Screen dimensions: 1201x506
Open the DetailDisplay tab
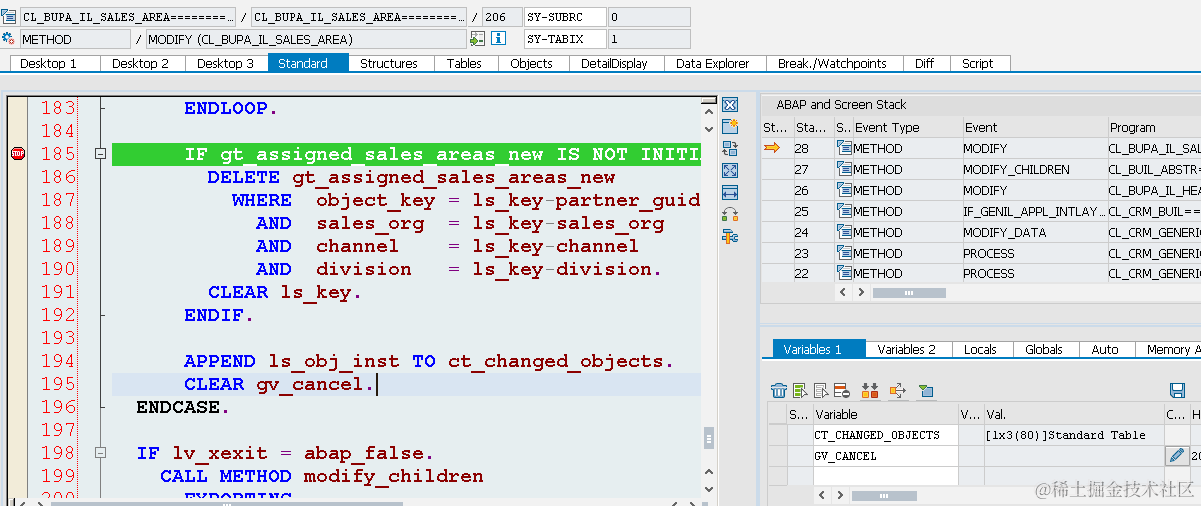click(x=615, y=63)
